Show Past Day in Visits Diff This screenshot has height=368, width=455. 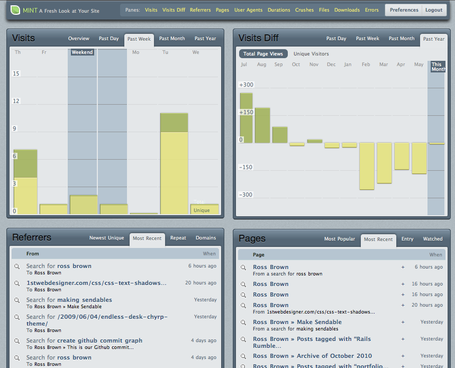336,38
